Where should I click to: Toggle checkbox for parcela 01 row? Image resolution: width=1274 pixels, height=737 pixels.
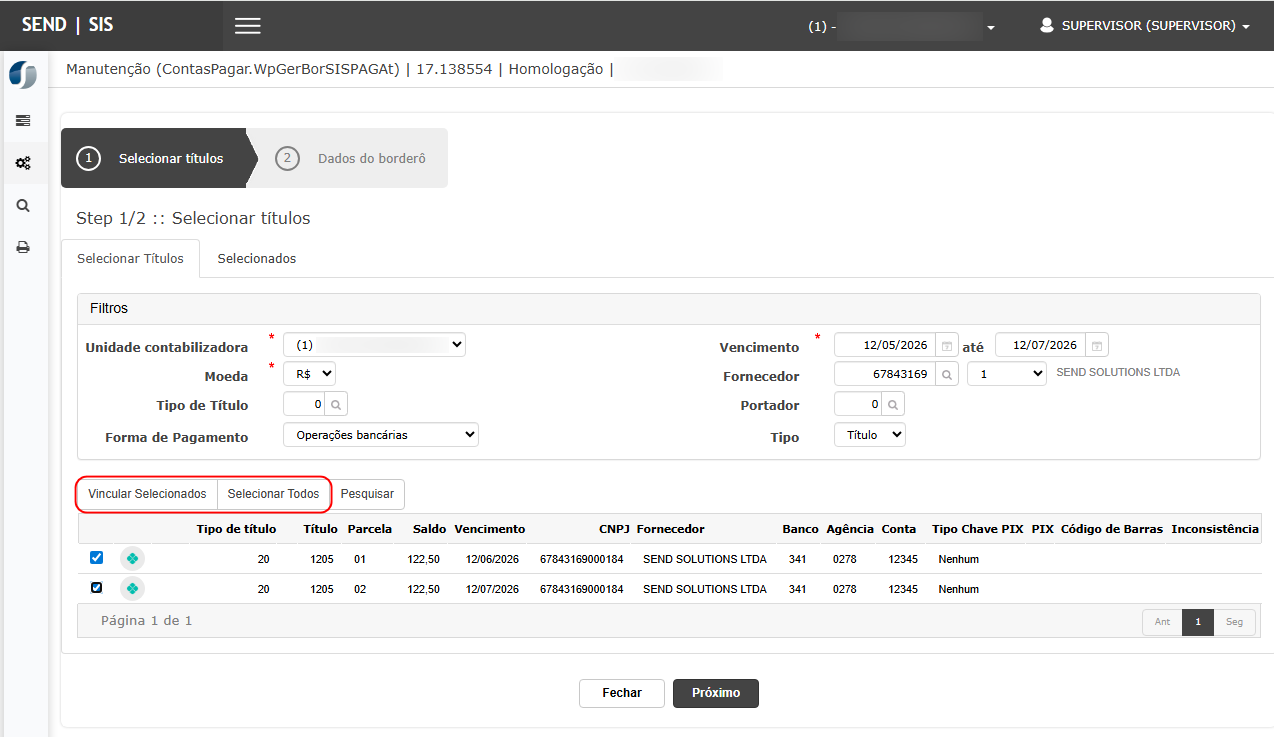[96, 558]
